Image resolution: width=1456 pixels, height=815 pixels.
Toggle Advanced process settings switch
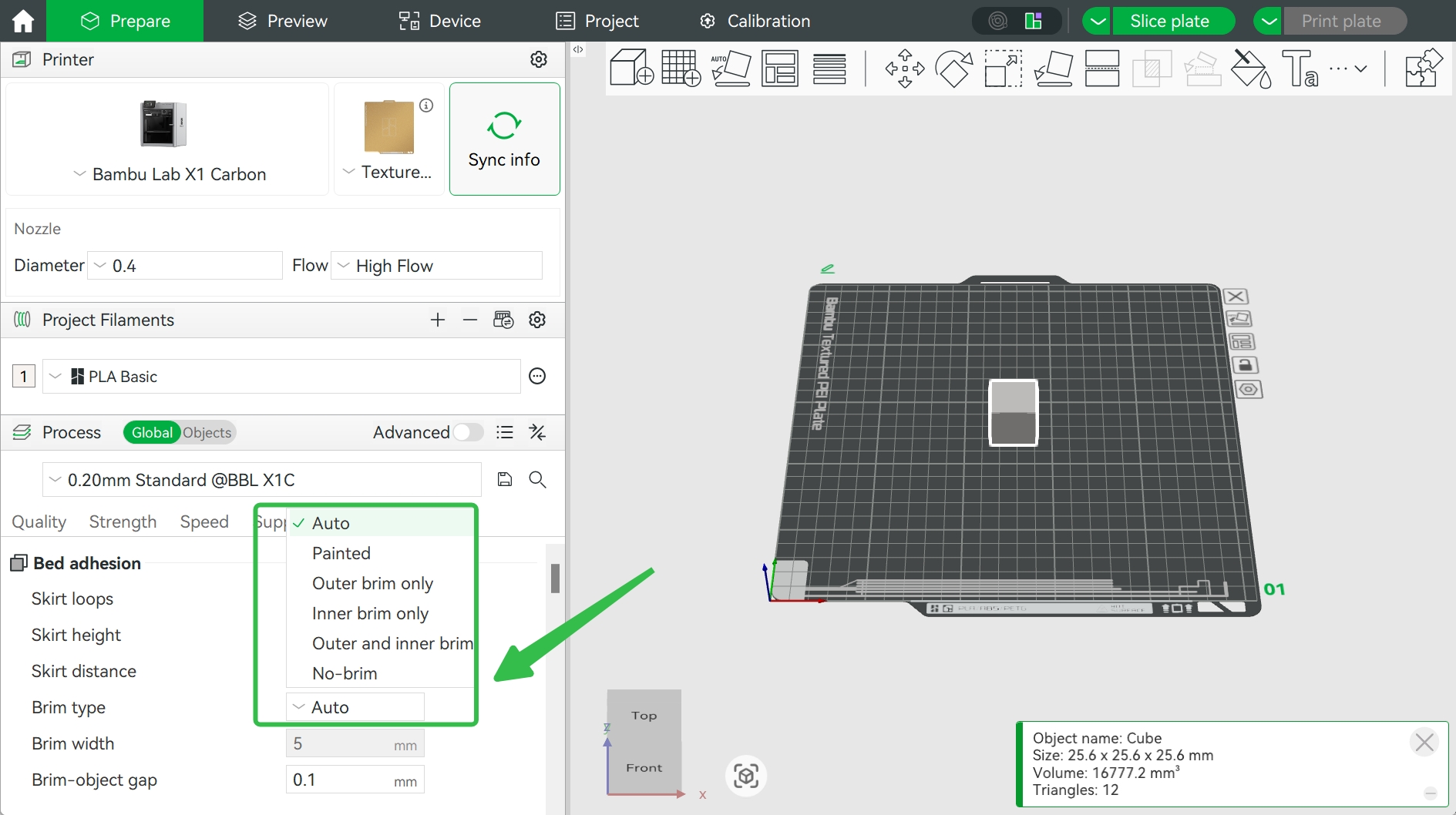(x=468, y=432)
